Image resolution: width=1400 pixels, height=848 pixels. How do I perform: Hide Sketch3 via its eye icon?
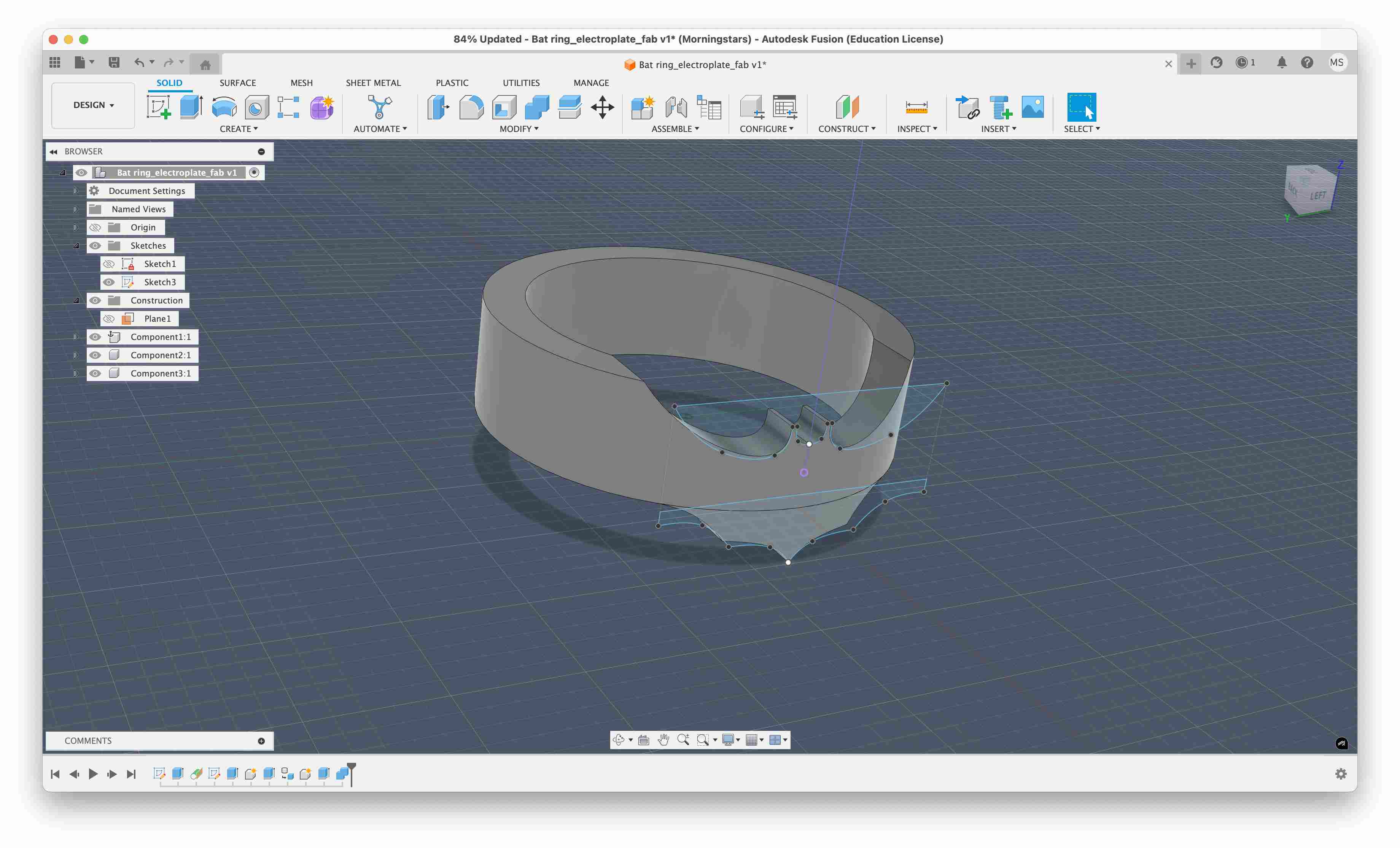[x=108, y=282]
